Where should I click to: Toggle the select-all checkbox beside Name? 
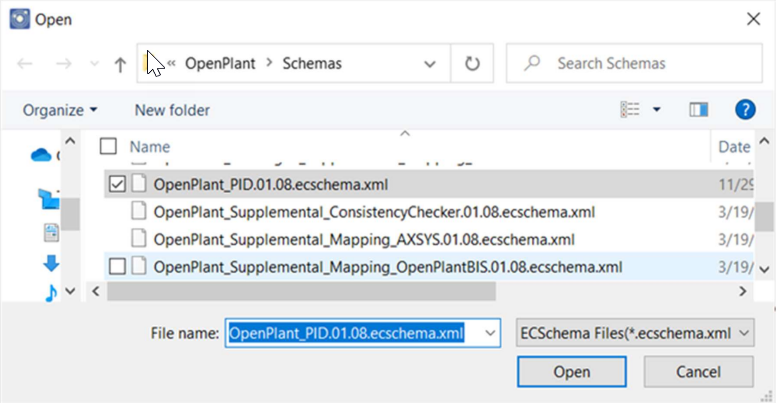(x=108, y=146)
